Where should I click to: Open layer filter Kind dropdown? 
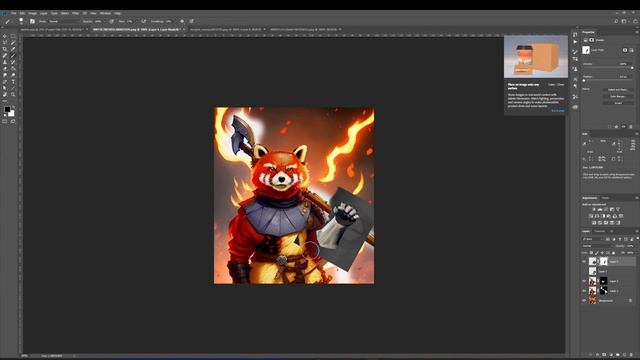point(592,239)
